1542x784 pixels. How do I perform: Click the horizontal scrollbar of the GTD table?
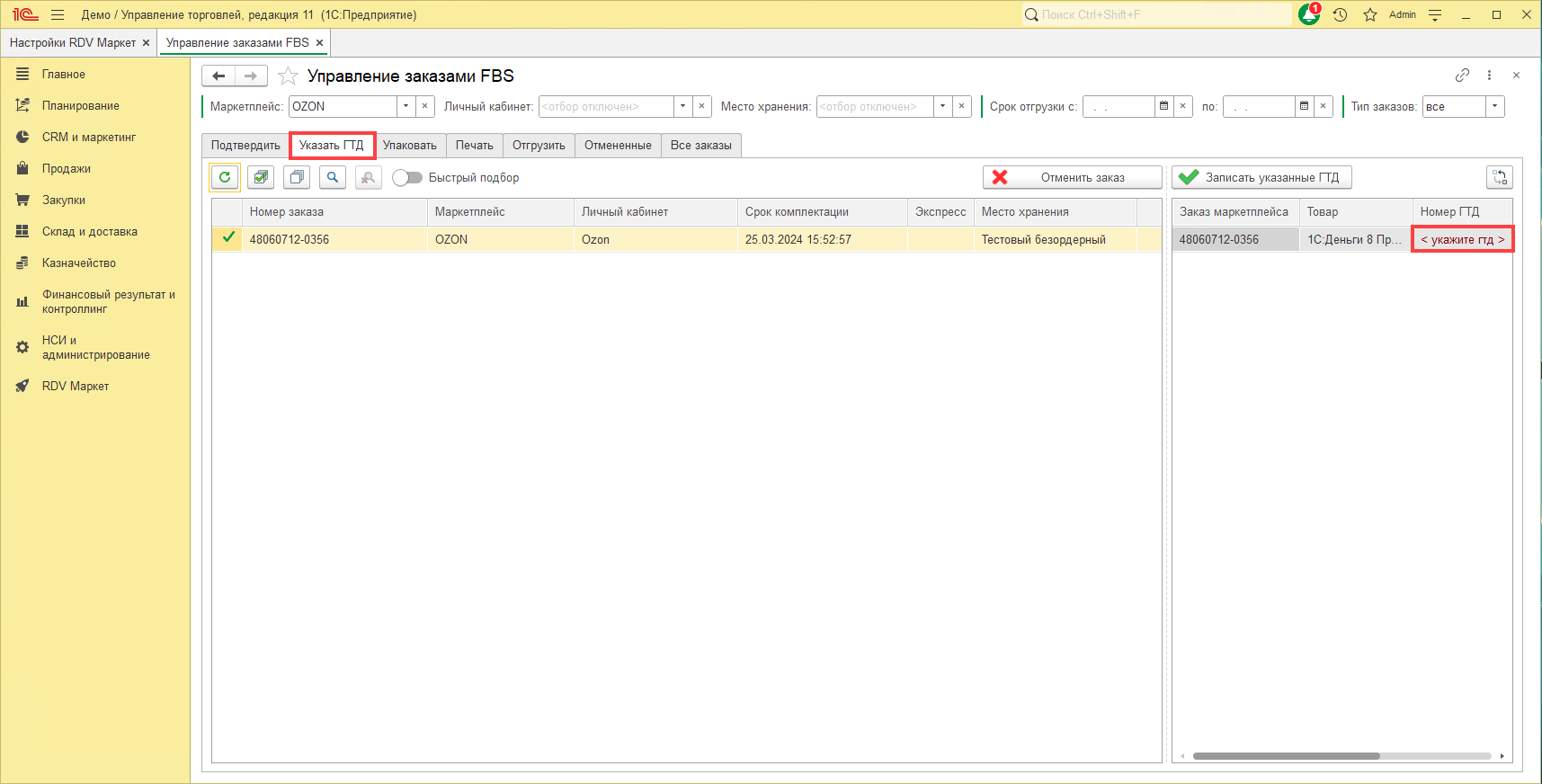(1286, 756)
